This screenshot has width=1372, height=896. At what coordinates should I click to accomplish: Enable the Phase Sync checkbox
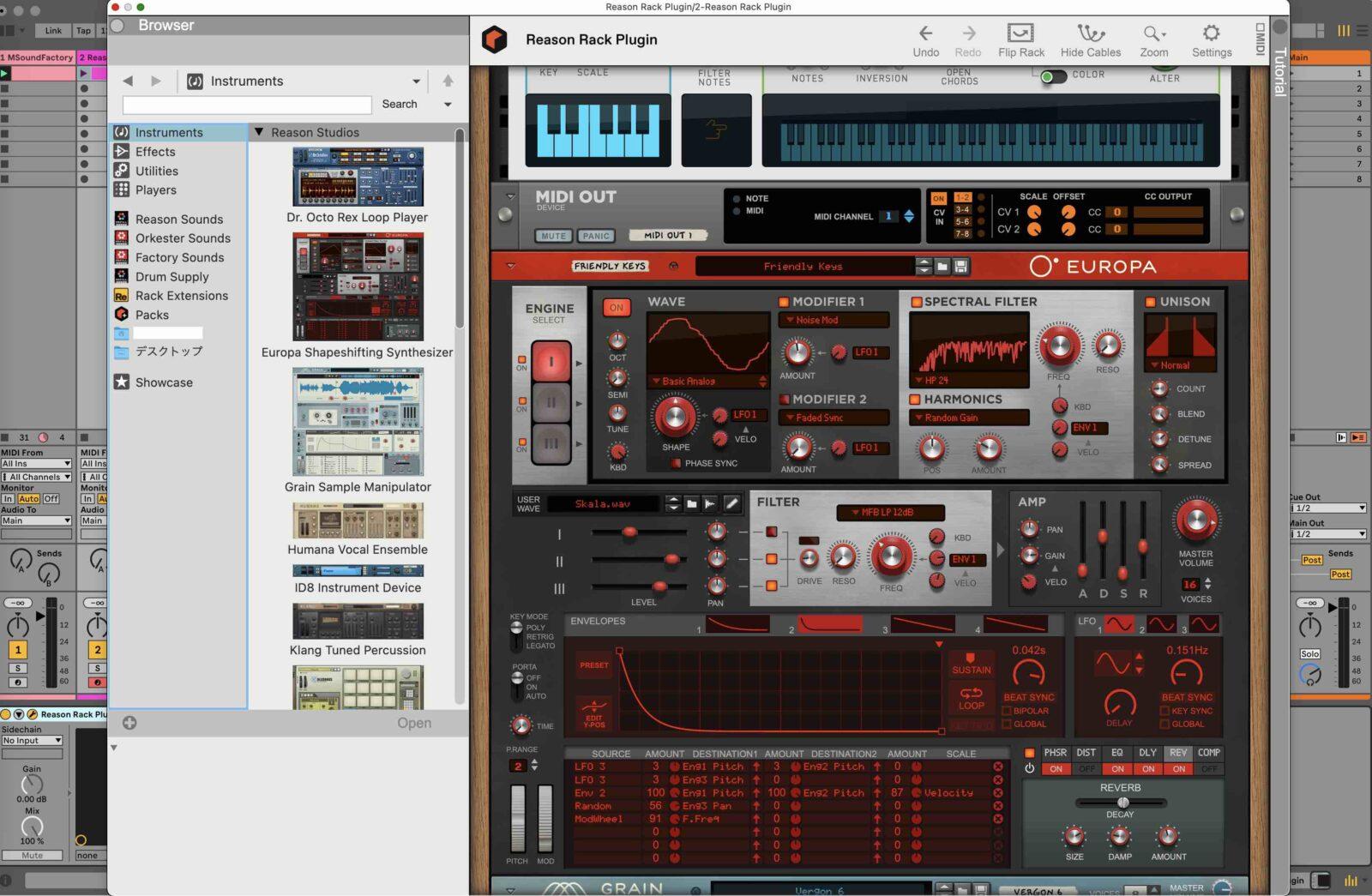[676, 463]
